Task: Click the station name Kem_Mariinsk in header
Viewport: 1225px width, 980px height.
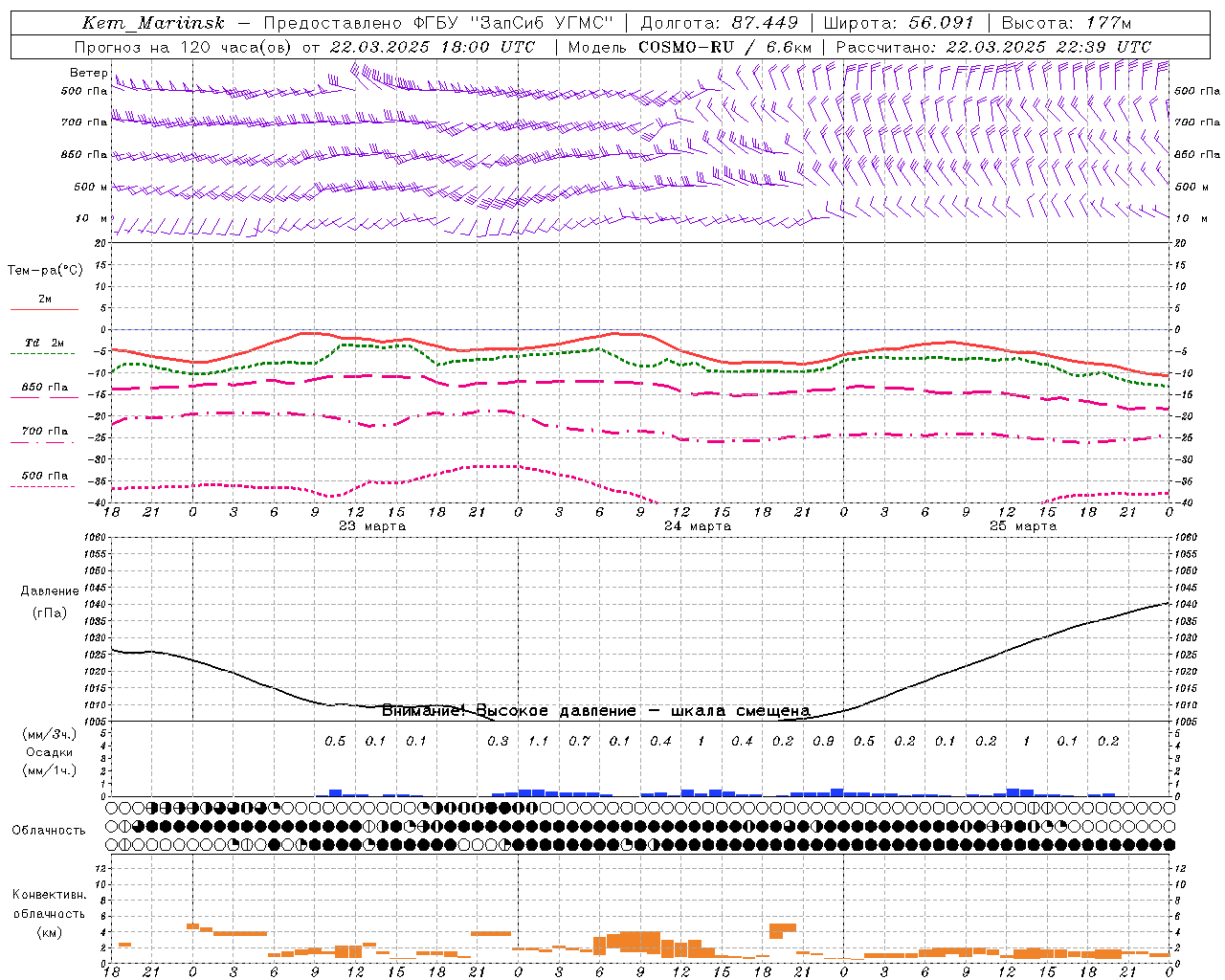Action: 153,23
